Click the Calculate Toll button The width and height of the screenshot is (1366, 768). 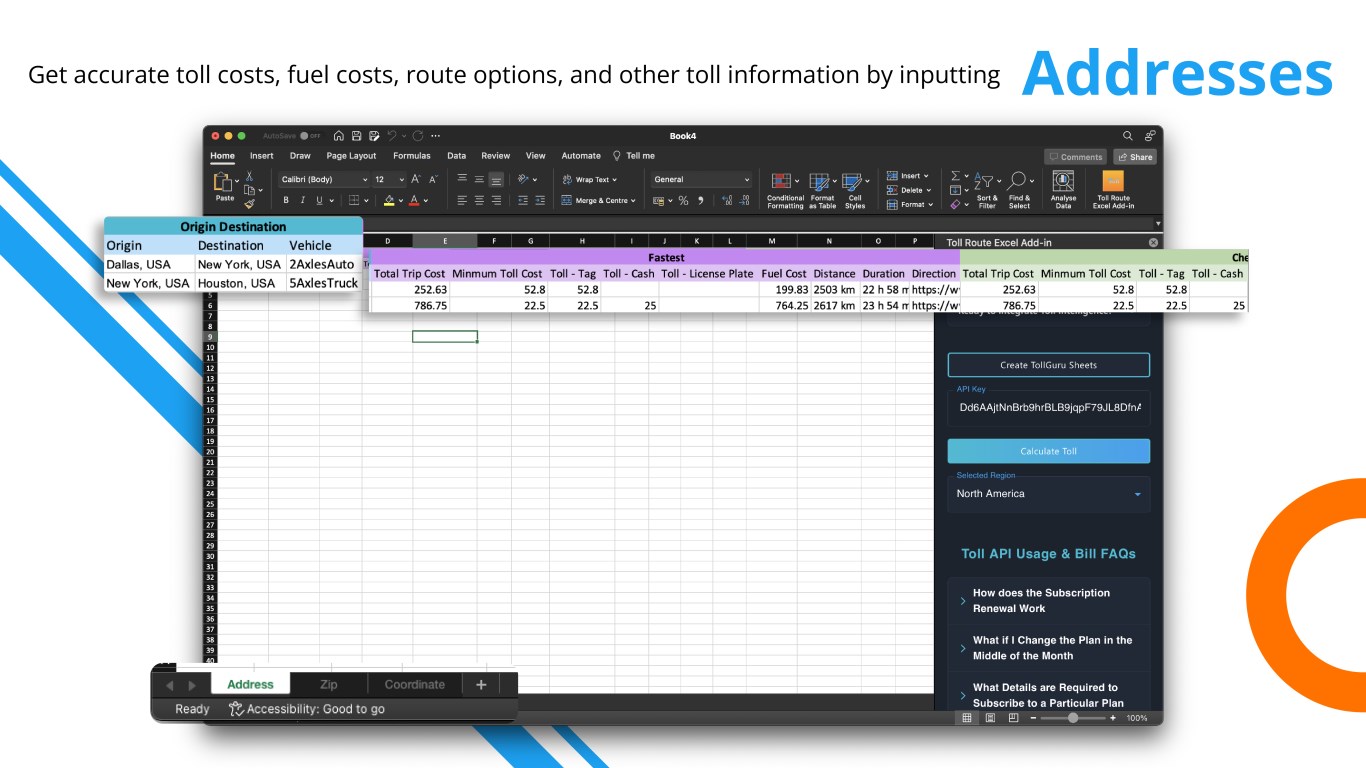point(1048,451)
